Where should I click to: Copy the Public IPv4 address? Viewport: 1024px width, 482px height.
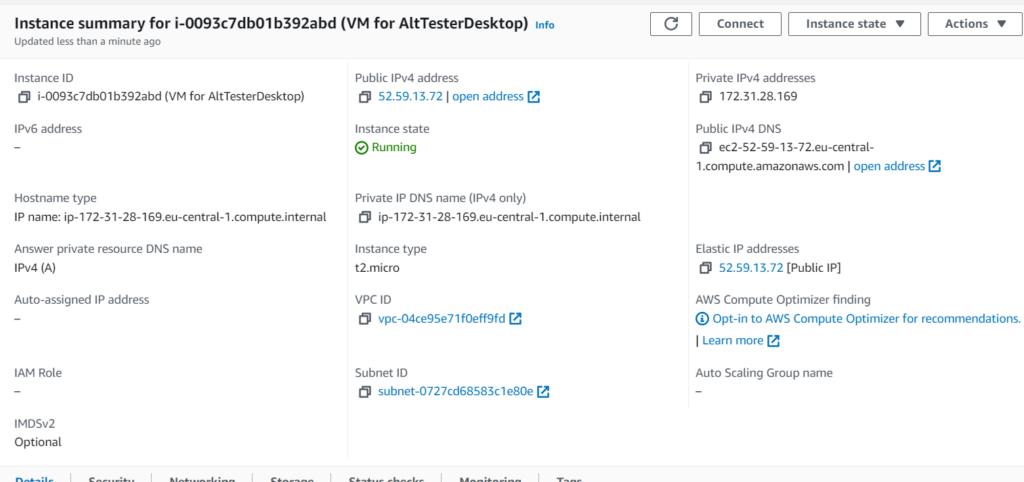(x=364, y=97)
